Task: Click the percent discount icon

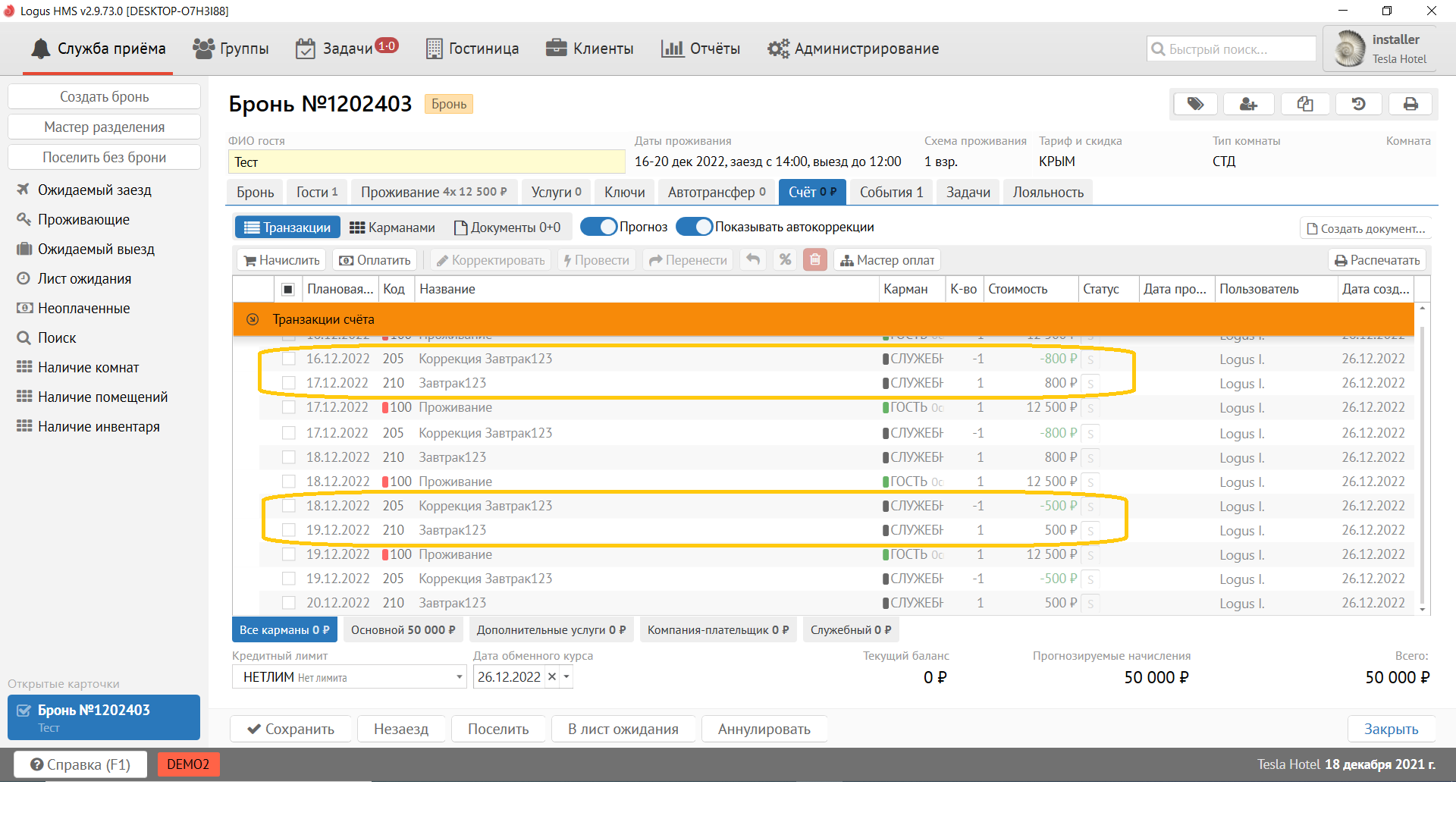Action: (x=785, y=260)
